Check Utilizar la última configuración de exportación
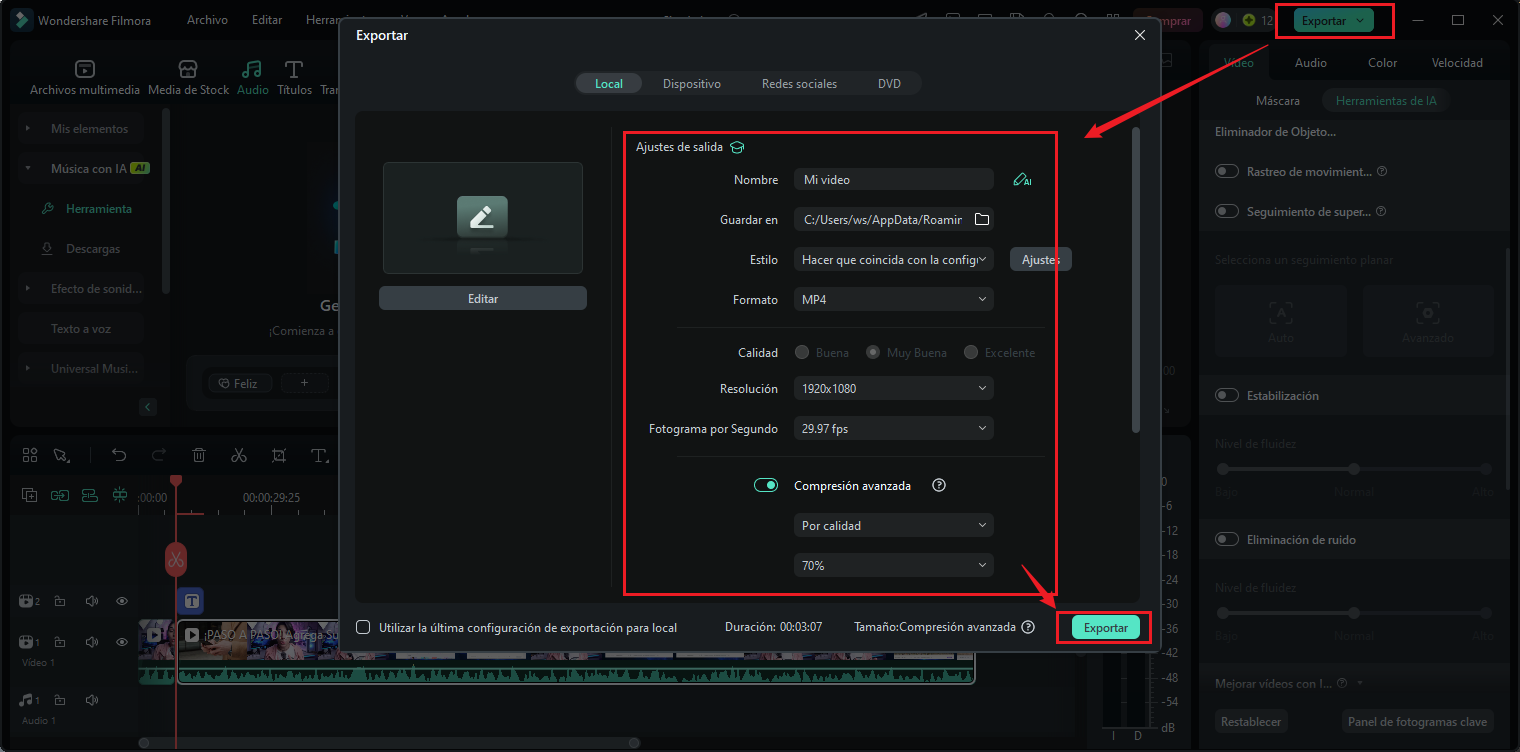1520x752 pixels. click(363, 627)
